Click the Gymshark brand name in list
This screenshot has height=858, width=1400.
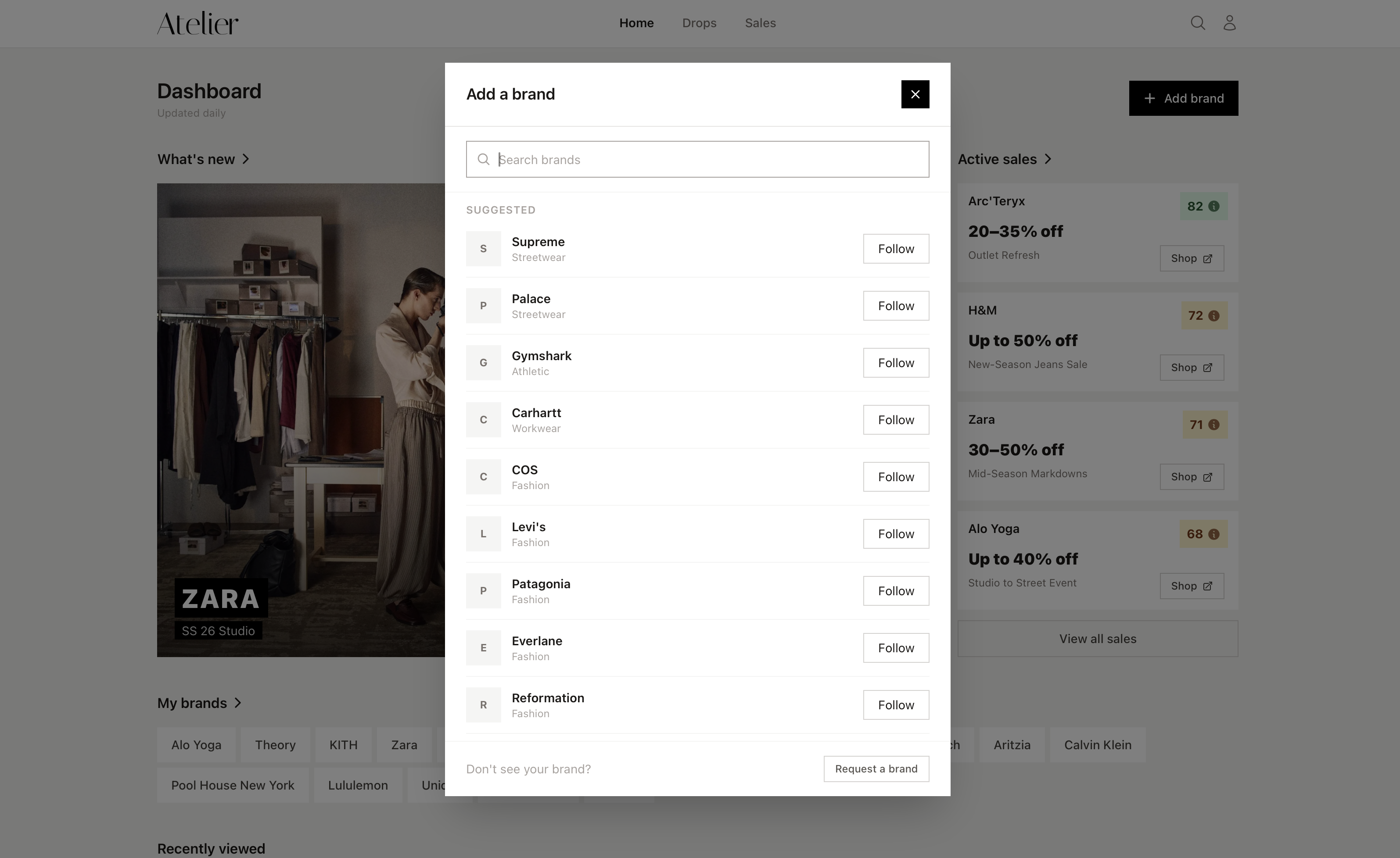542,356
